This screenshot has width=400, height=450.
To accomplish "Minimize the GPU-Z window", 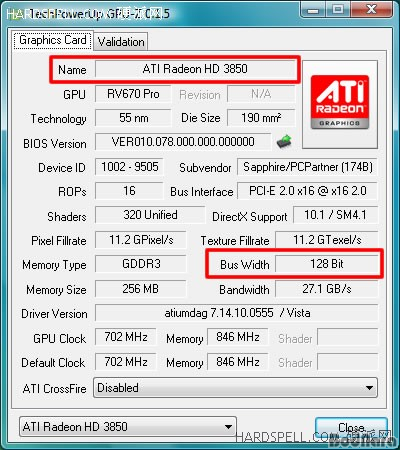I will [x=313, y=10].
